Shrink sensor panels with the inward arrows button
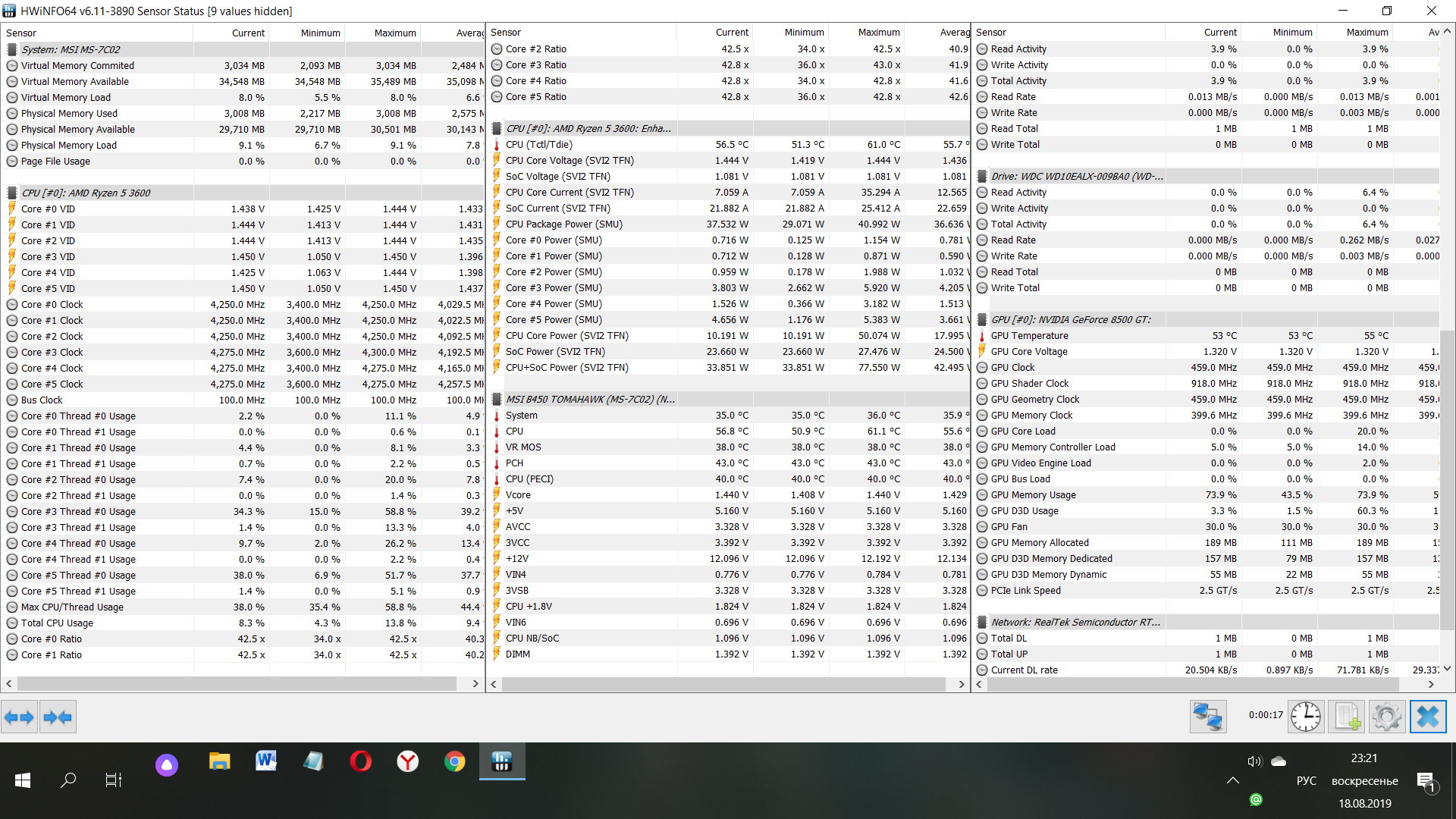Viewport: 1456px width, 819px height. point(58,717)
